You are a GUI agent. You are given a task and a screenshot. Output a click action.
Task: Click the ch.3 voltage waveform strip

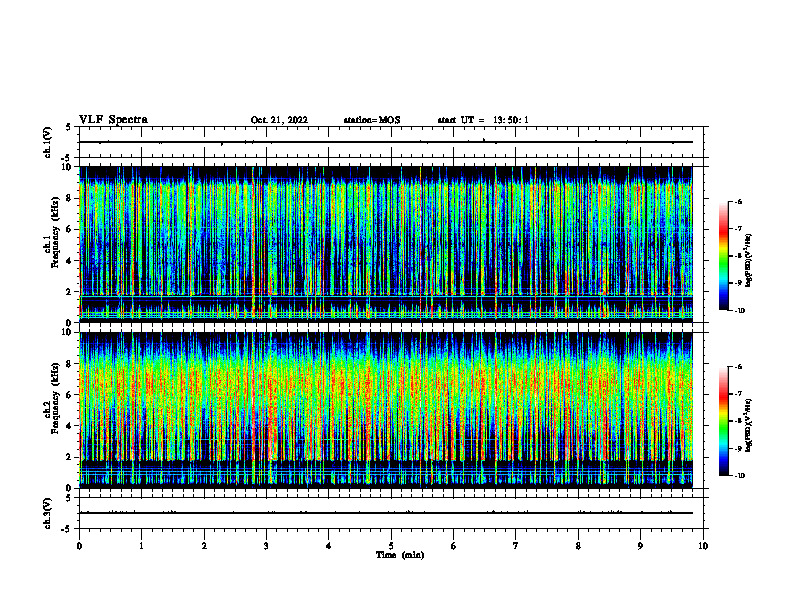tap(392, 513)
